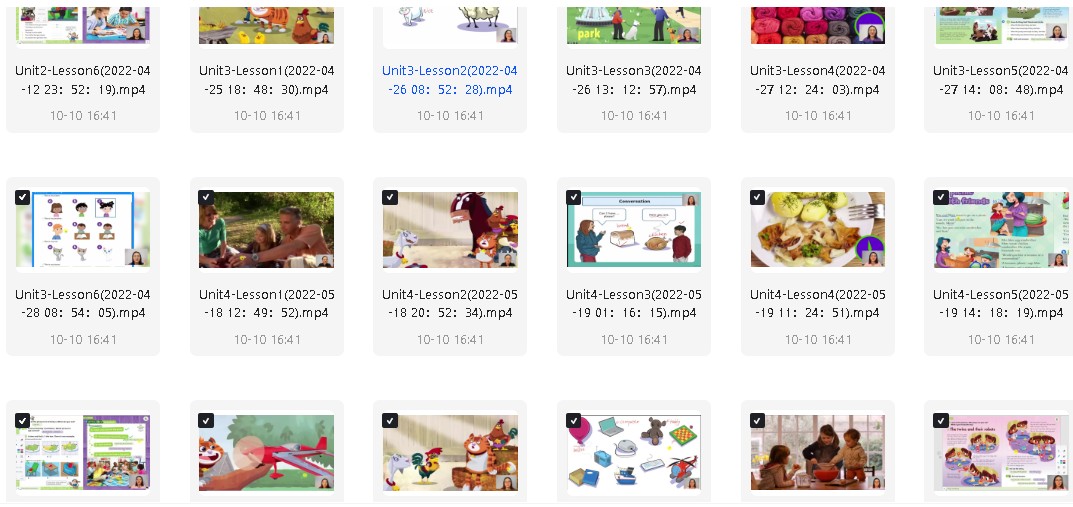Viewport: 1073px width, 507px height.
Task: Open Unit4-Lesson1 family picnic thumbnail
Action: click(x=266, y=229)
